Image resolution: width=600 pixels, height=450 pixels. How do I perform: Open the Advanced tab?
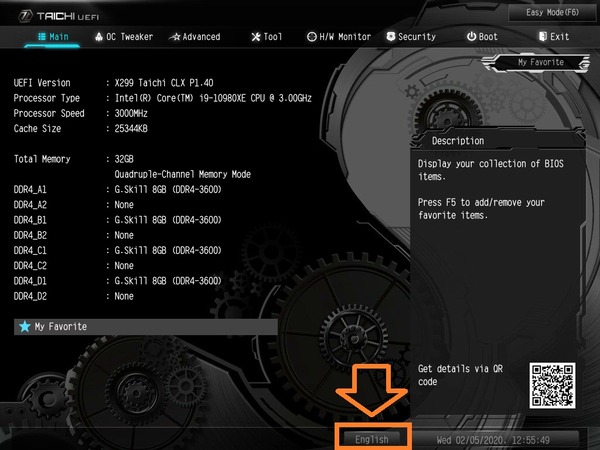[195, 37]
